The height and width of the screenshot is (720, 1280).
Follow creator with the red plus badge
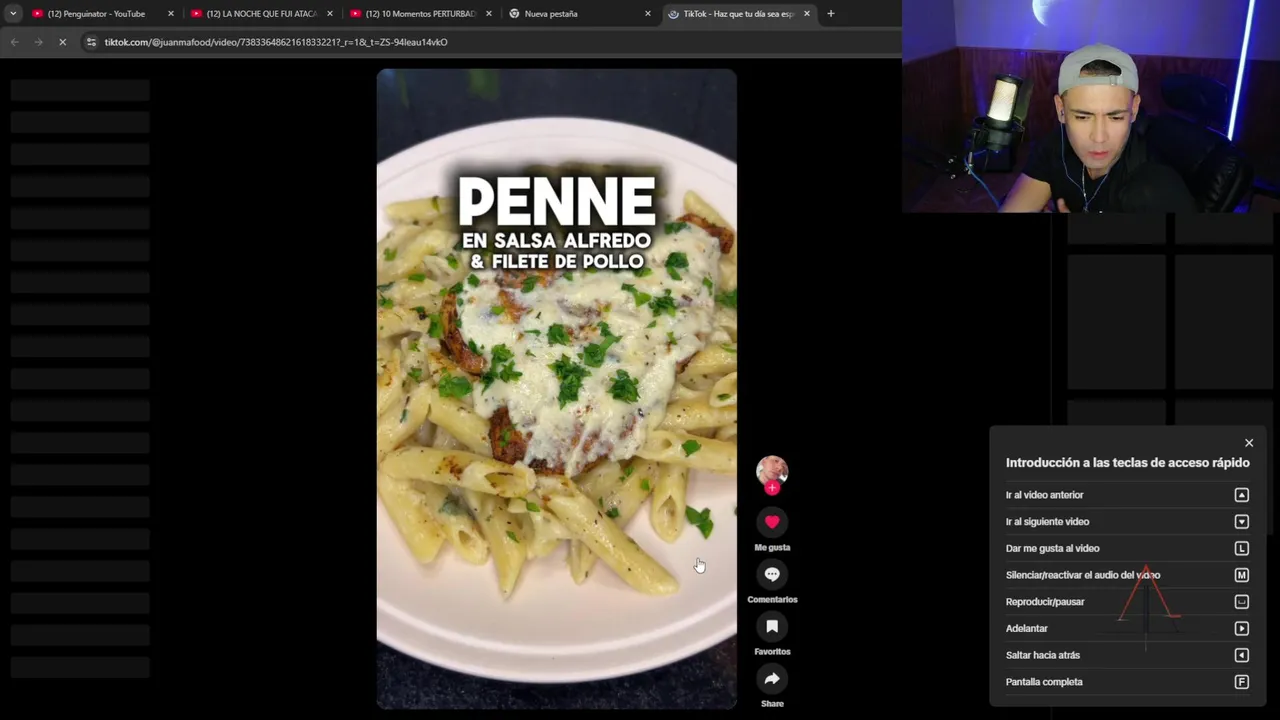click(x=772, y=488)
